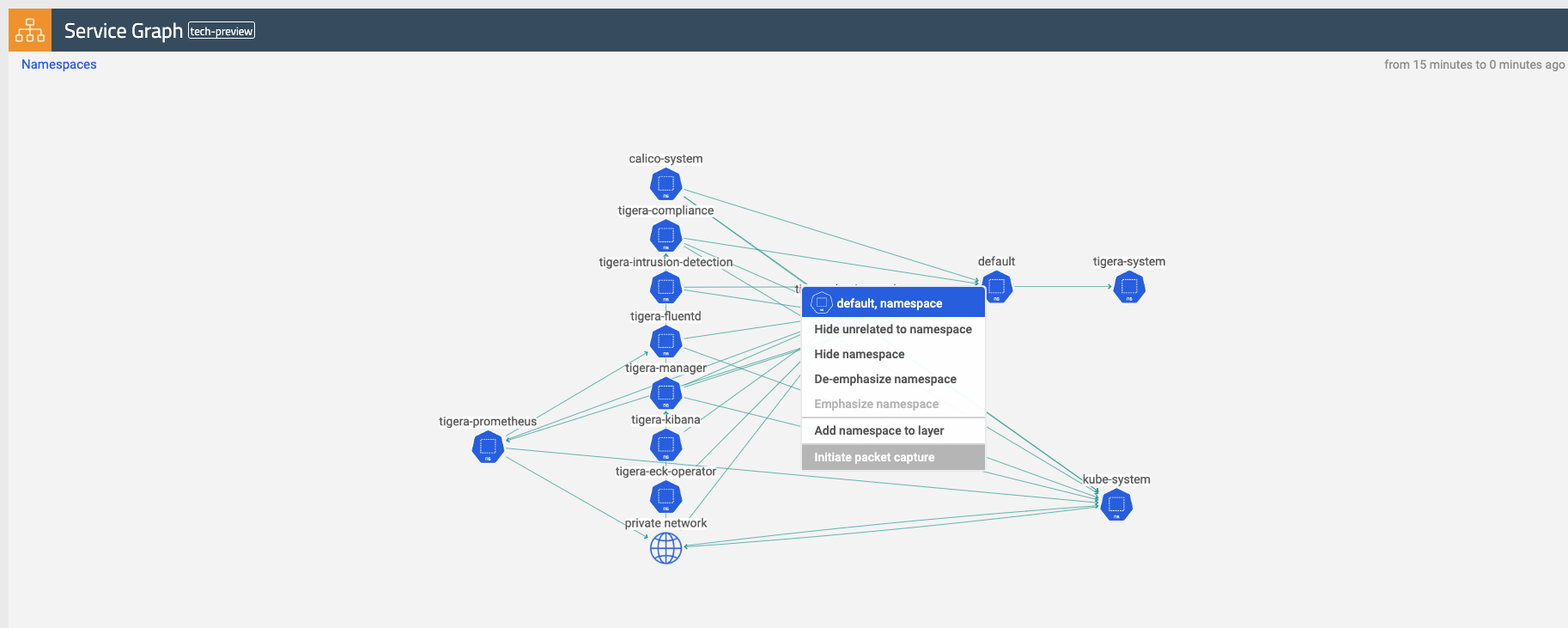This screenshot has height=628, width=1568.
Task: Click the tigera-system label
Action: coord(1129,261)
